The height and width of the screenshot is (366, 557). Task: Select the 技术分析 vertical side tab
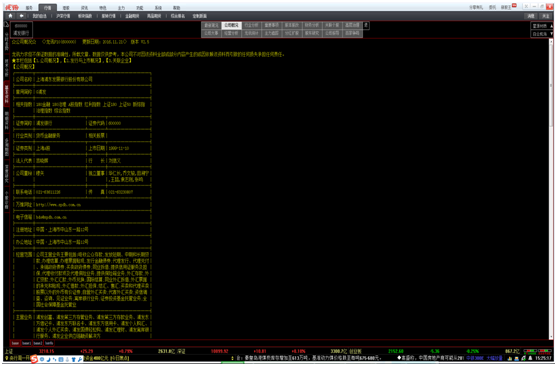6,68
